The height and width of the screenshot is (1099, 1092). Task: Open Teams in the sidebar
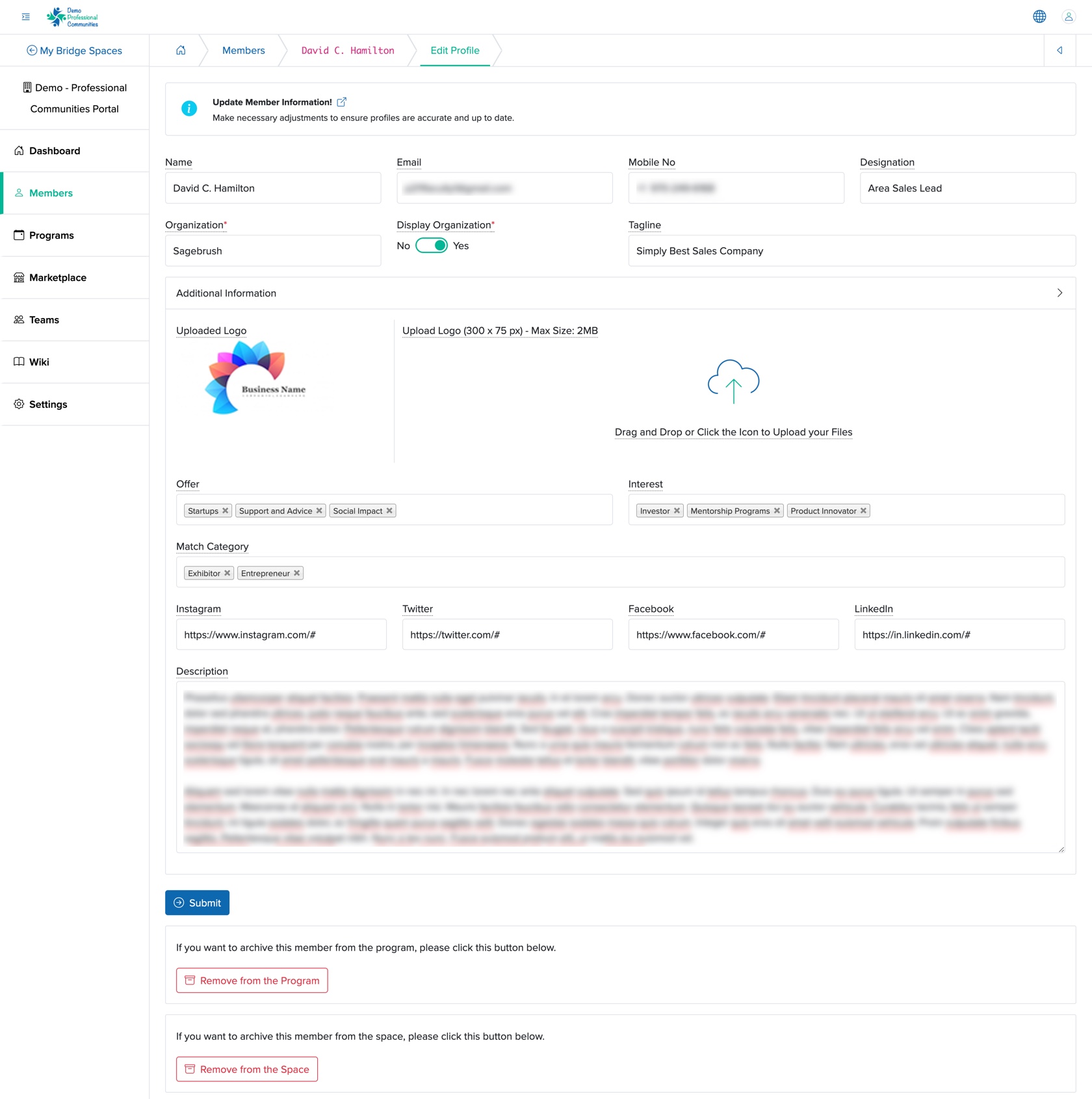[75, 320]
